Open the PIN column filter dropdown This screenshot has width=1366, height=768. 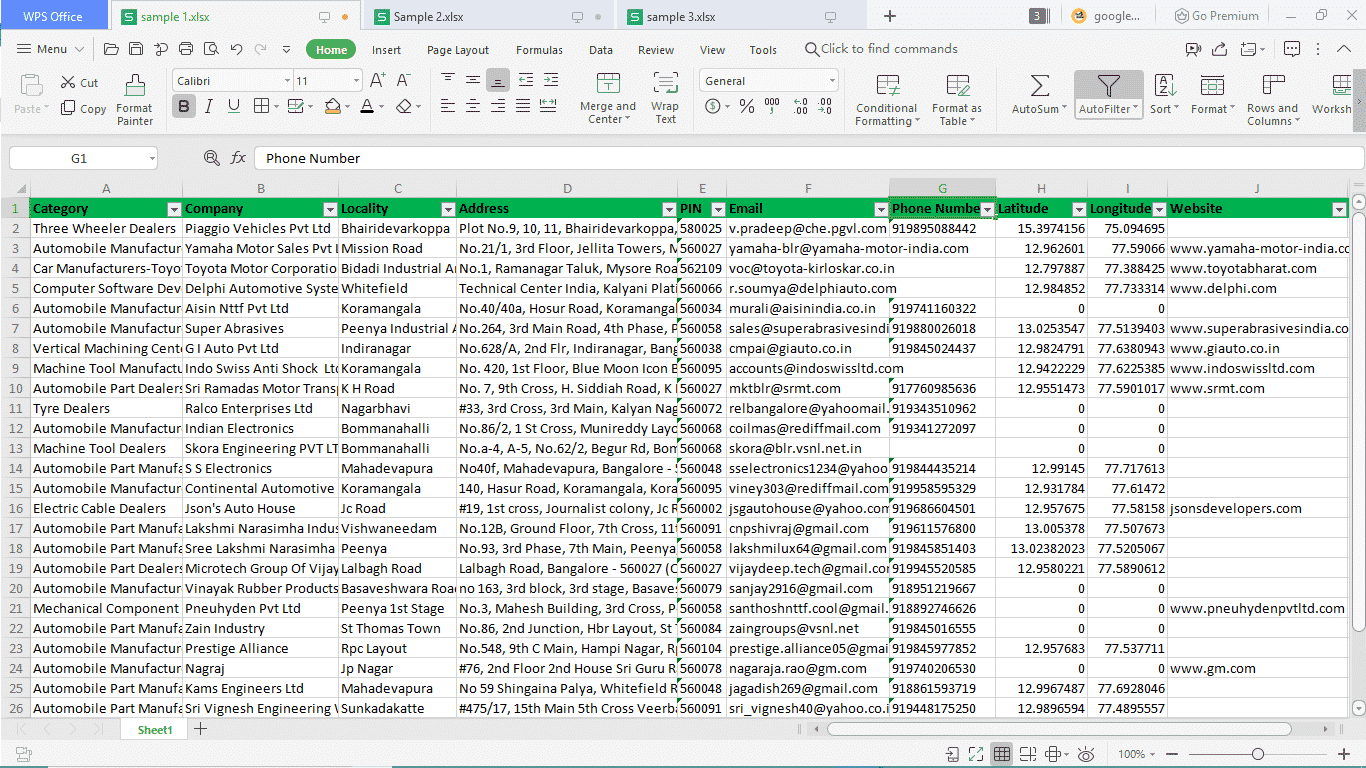tap(718, 209)
